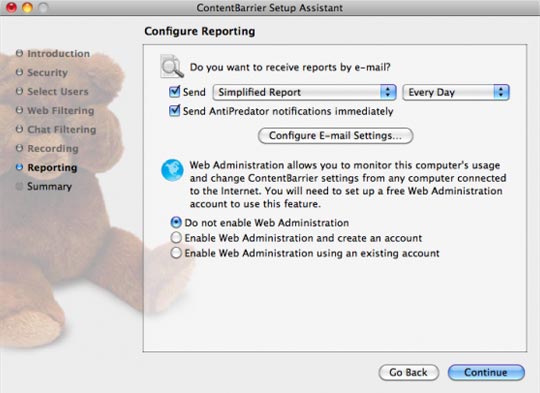Toggle Send AntiPredator notifications immediately checkbox
540x393 pixels.
(175, 111)
